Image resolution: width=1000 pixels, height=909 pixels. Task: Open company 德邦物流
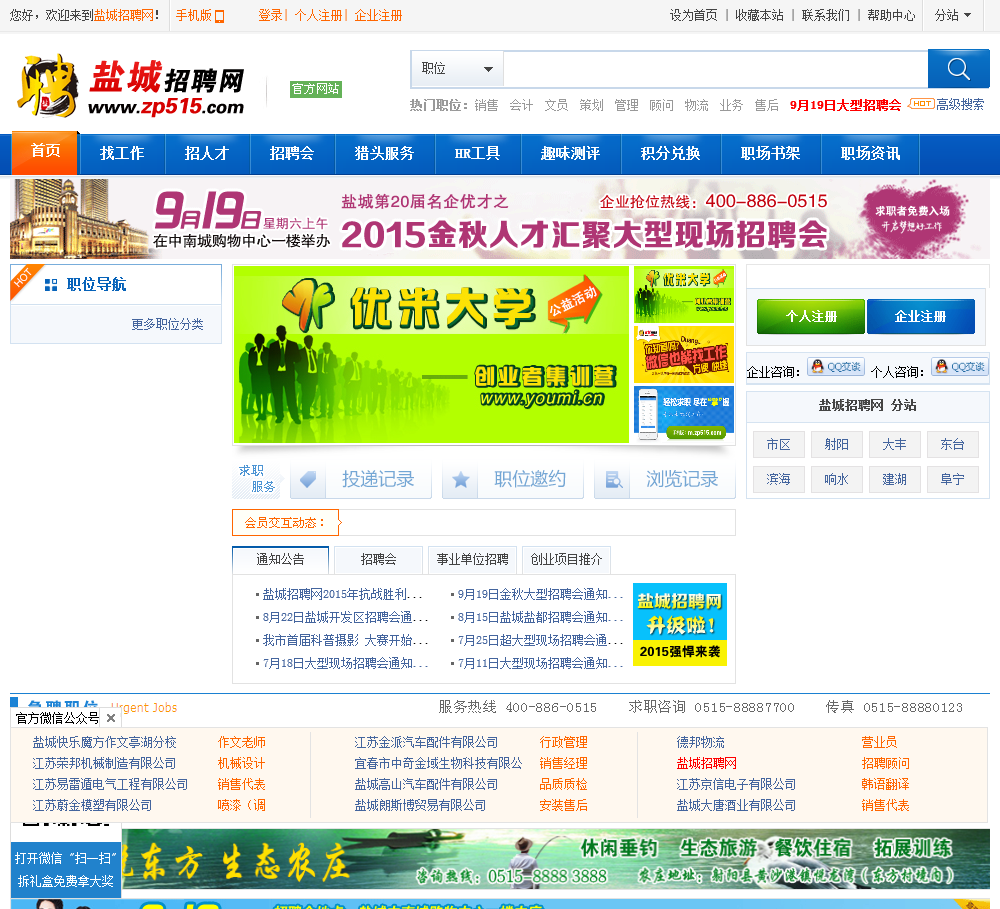[x=700, y=742]
